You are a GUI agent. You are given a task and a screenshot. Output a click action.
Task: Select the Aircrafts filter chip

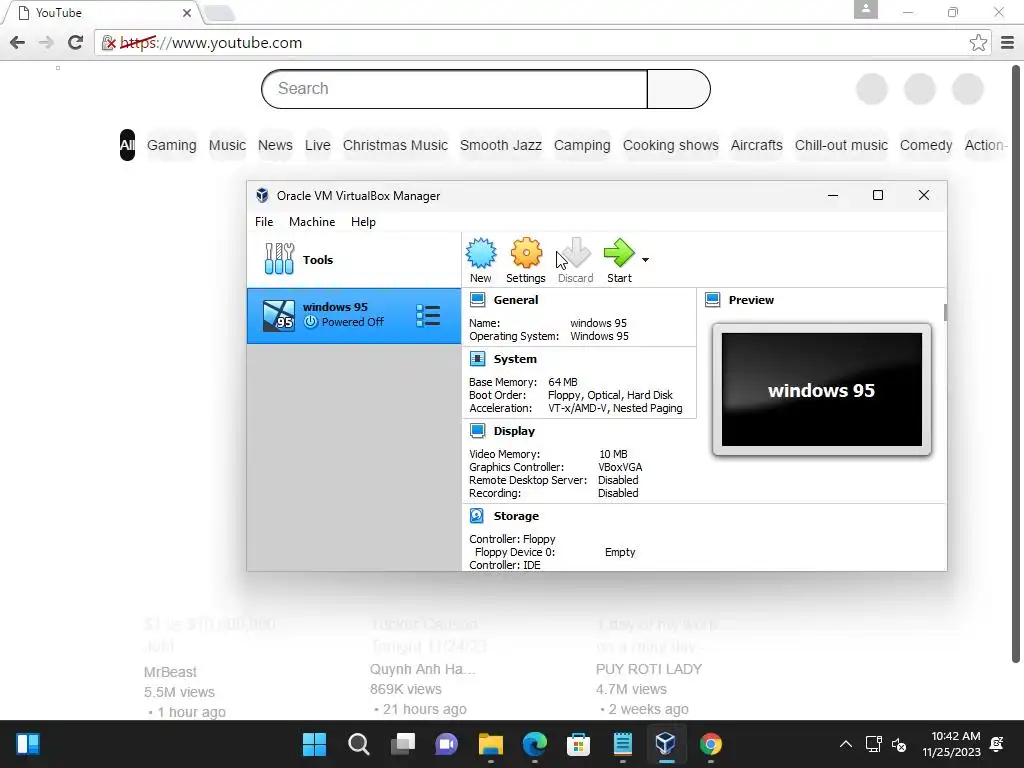756,145
